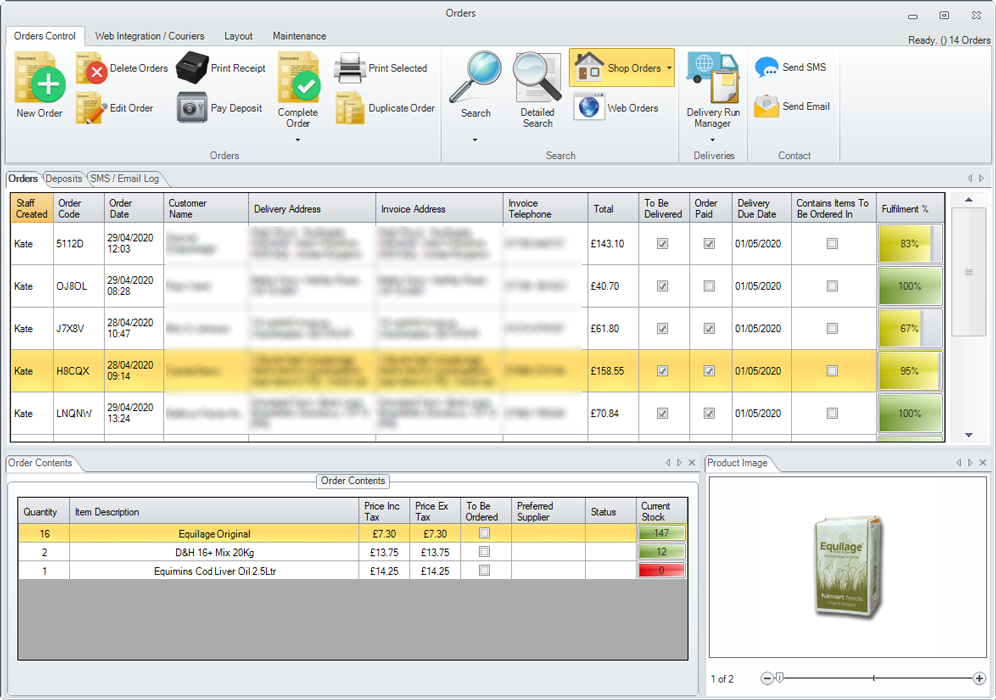The height and width of the screenshot is (700, 996).
Task: Open the Deposits tab
Action: (x=64, y=179)
